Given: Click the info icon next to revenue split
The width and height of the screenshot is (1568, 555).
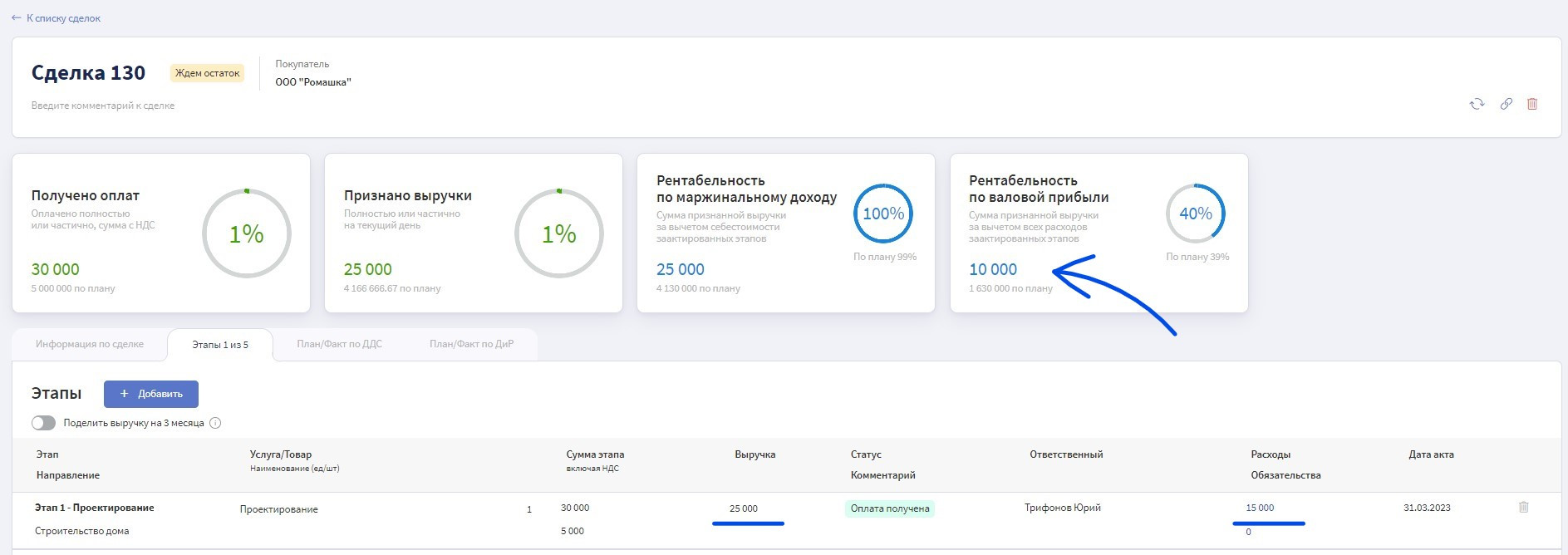Looking at the screenshot, I should click(215, 423).
